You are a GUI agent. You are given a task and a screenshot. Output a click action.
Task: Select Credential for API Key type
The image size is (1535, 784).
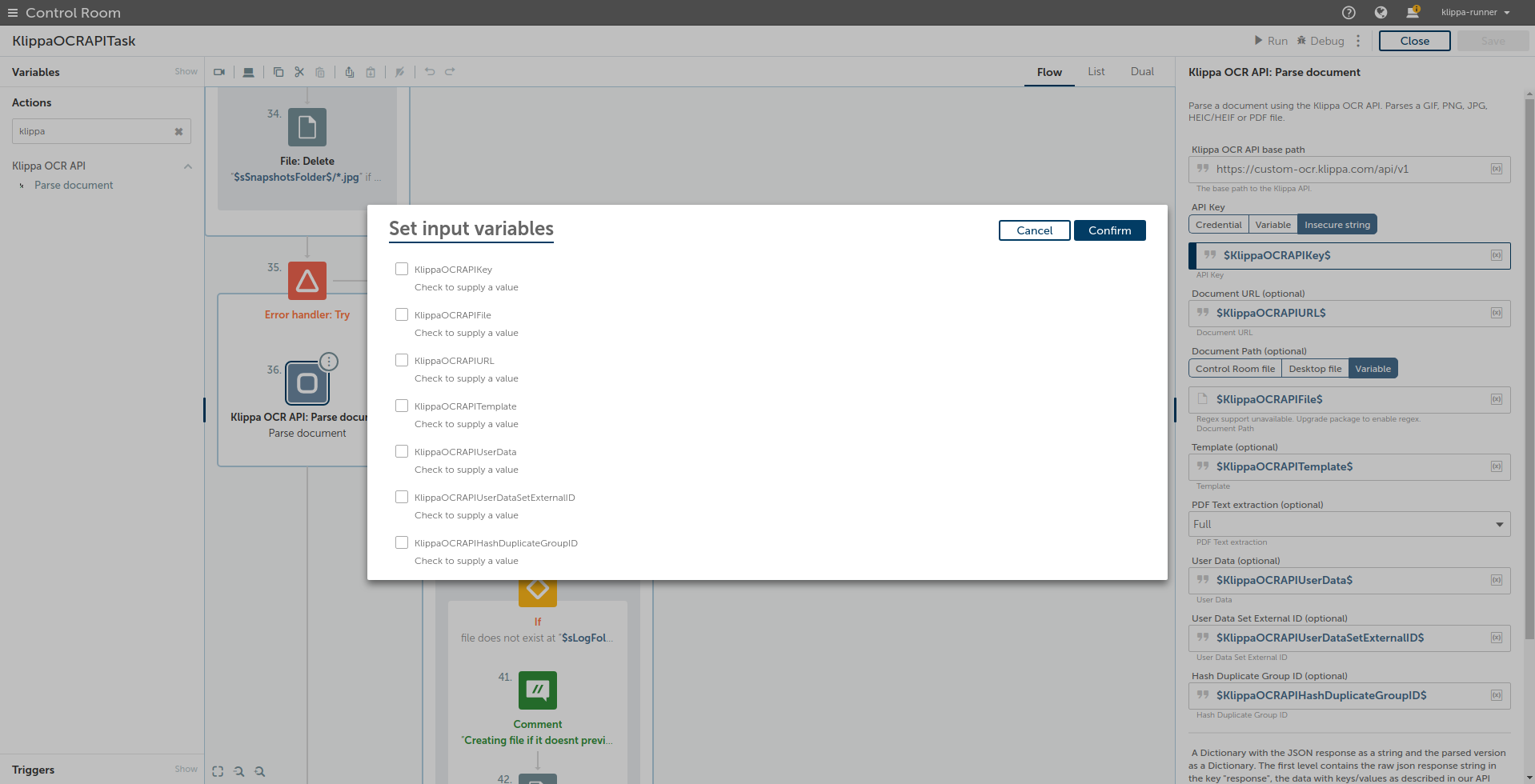(1218, 225)
